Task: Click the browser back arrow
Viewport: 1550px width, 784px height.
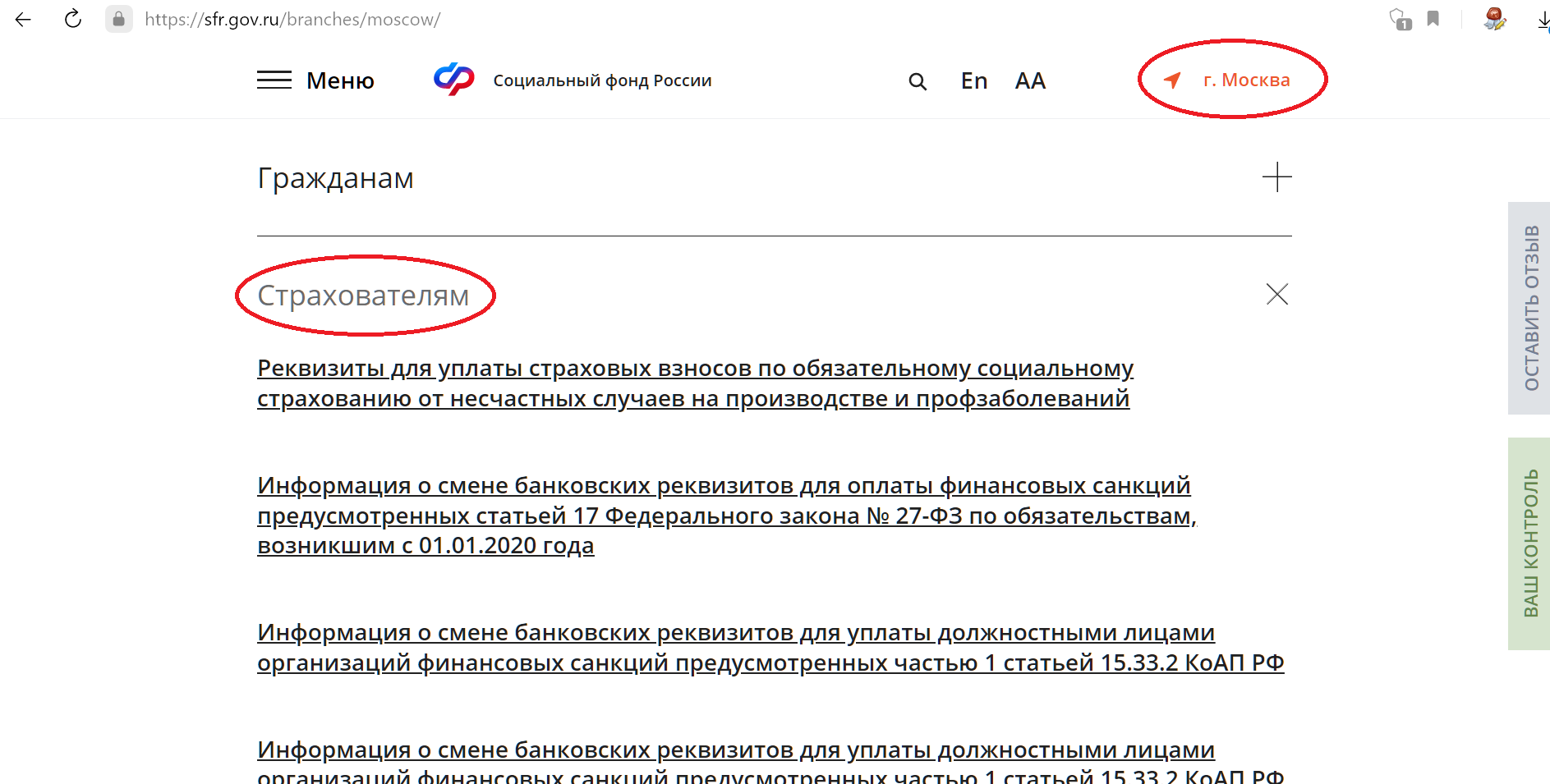Action: pos(23,20)
